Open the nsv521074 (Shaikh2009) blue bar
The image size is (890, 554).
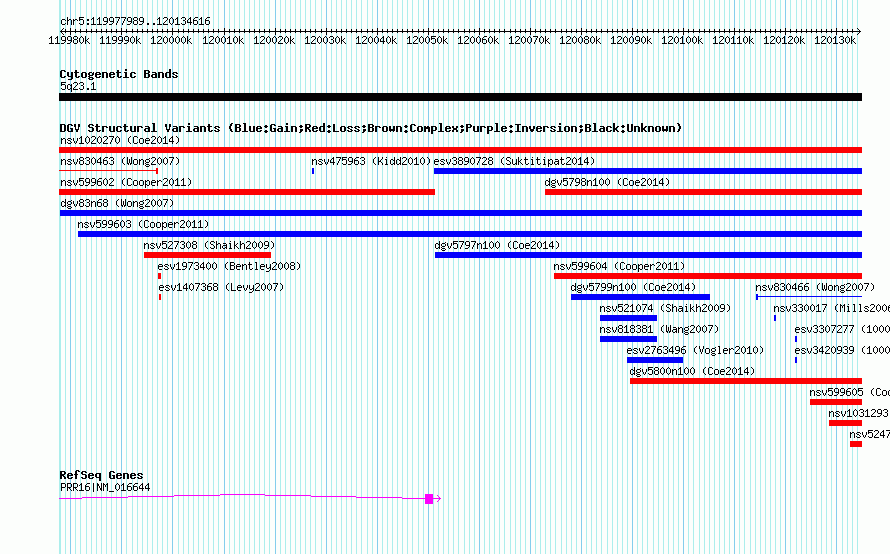[628, 318]
